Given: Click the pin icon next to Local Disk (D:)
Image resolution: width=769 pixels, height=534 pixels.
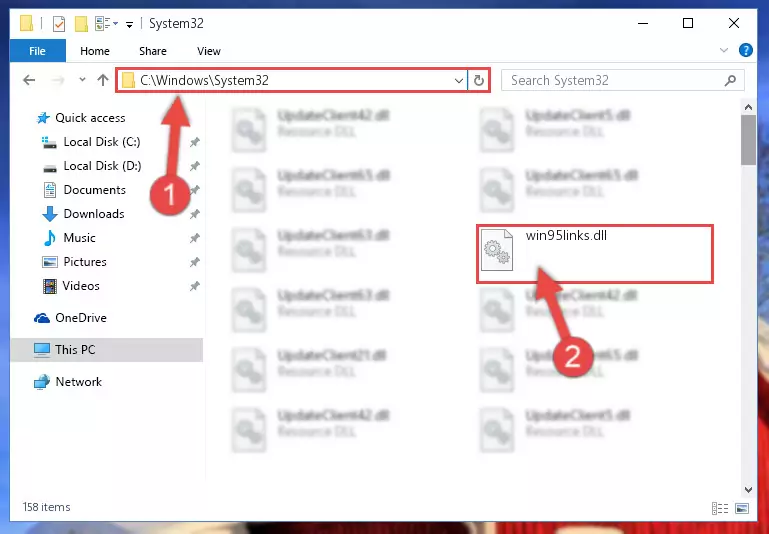Looking at the screenshot, I should [x=195, y=166].
